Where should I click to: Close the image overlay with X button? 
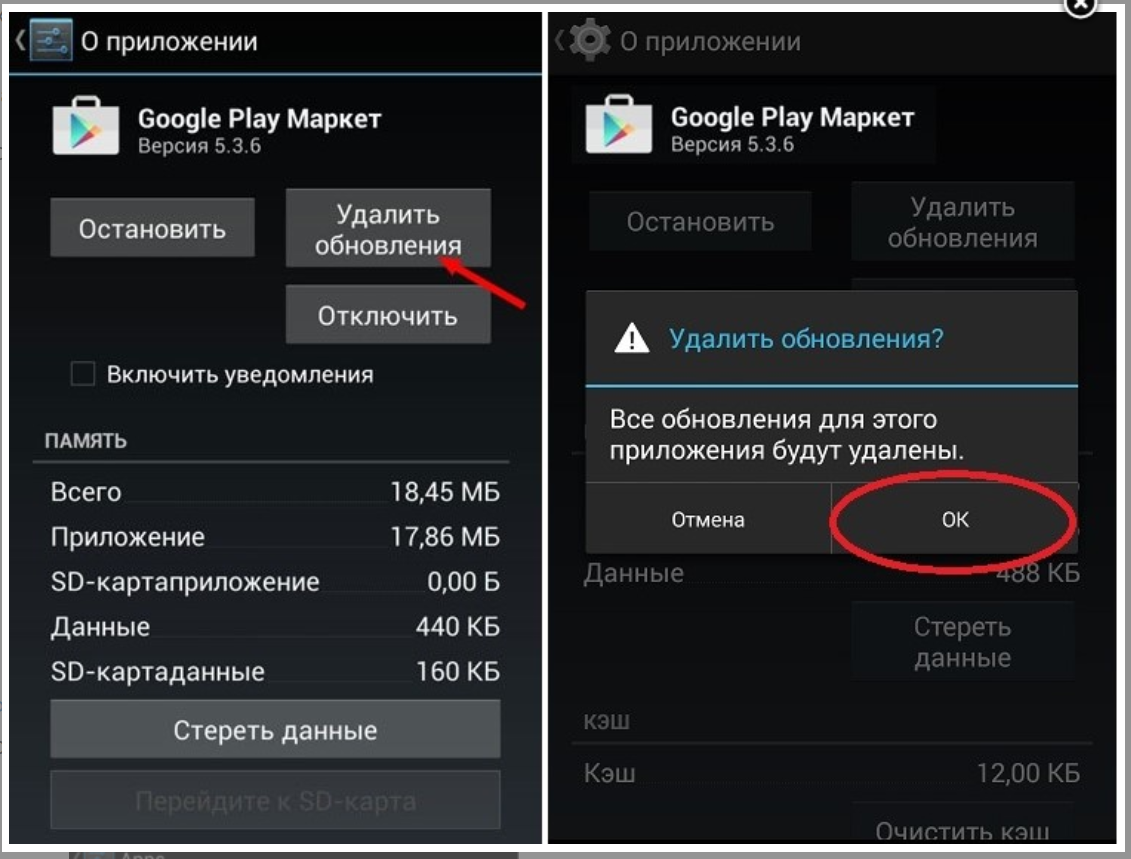pos(1081,6)
